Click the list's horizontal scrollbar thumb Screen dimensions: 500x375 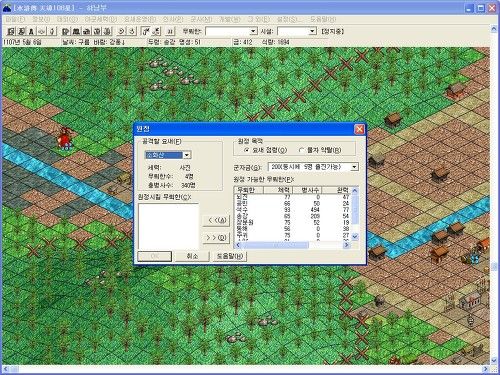(275, 245)
